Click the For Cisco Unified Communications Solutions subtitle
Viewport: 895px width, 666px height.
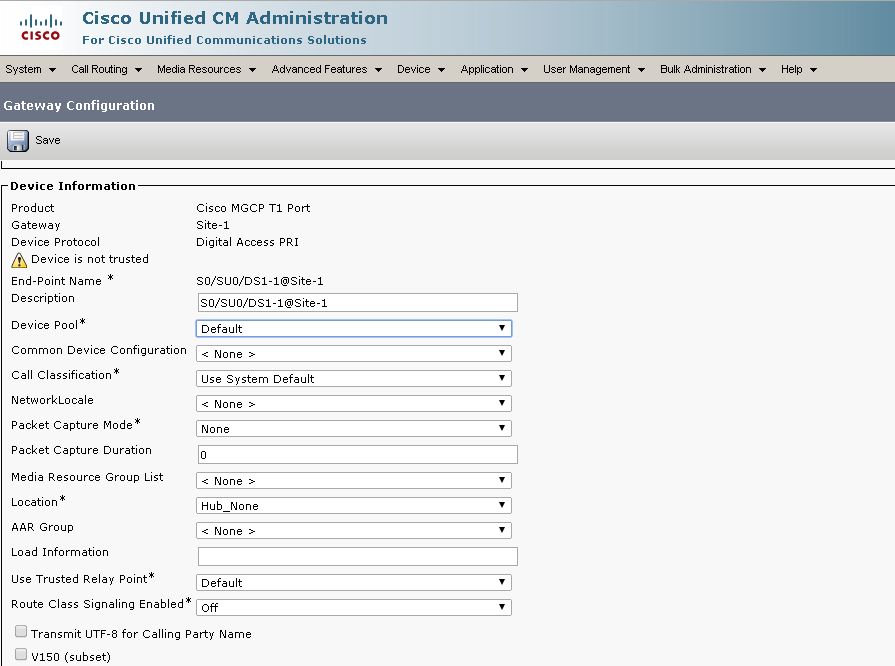coord(224,40)
